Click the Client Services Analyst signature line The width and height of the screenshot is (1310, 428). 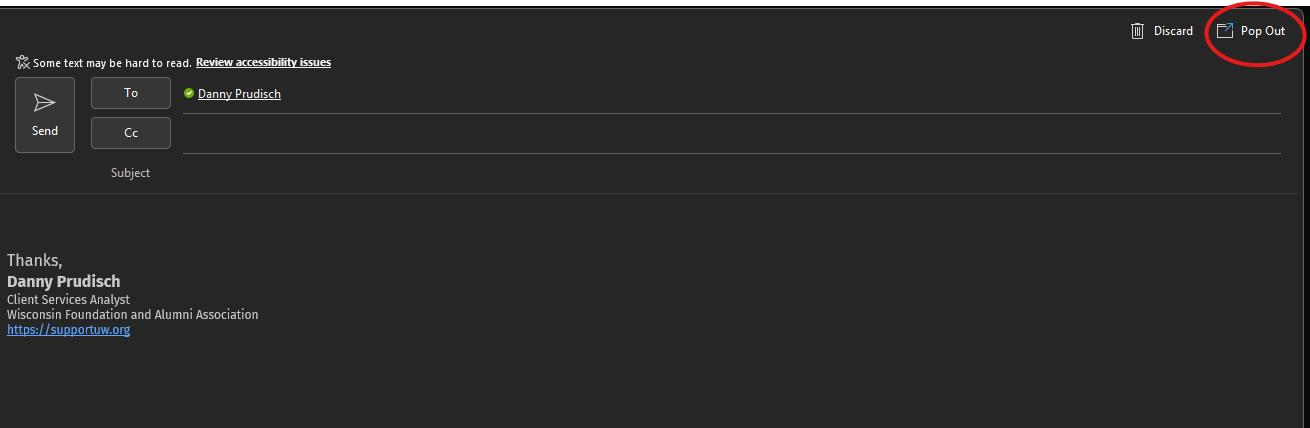(68, 299)
